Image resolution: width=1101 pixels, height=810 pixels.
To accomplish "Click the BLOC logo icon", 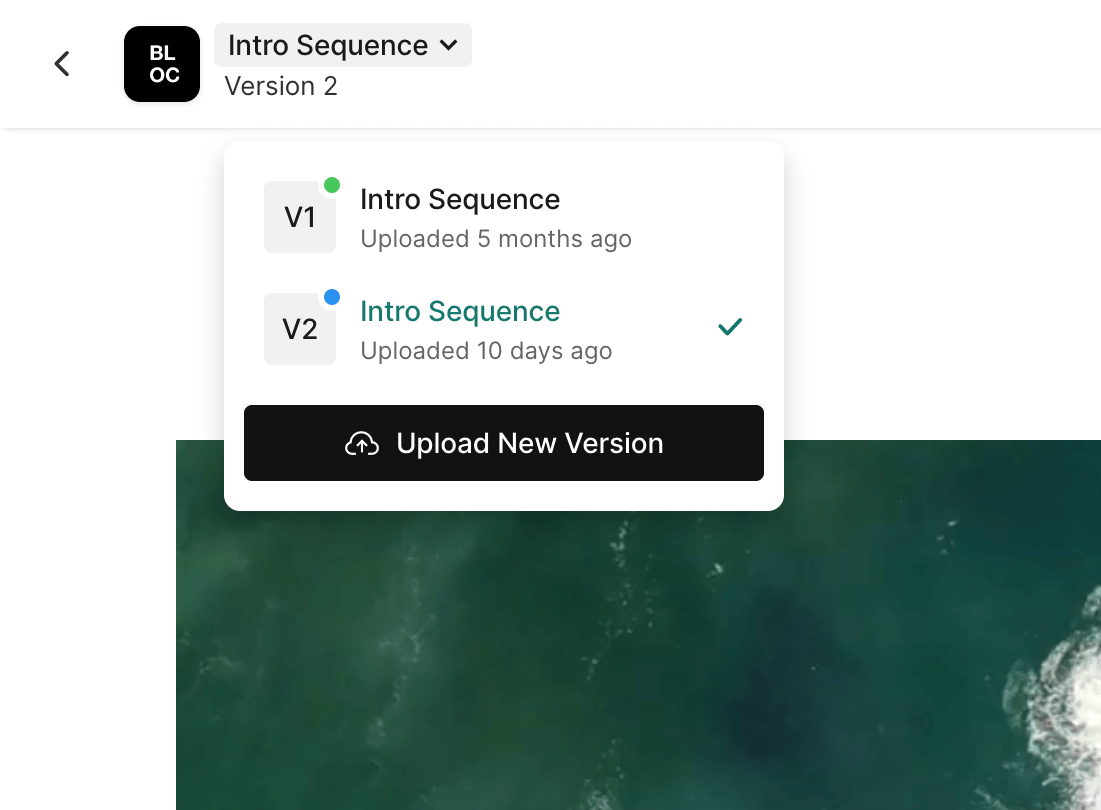I will (162, 64).
